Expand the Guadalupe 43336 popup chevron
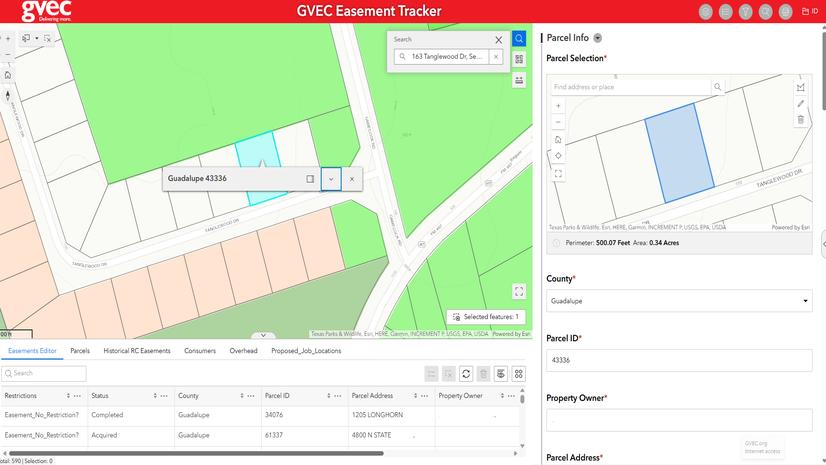Image resolution: width=826 pixels, height=465 pixels. [x=331, y=179]
